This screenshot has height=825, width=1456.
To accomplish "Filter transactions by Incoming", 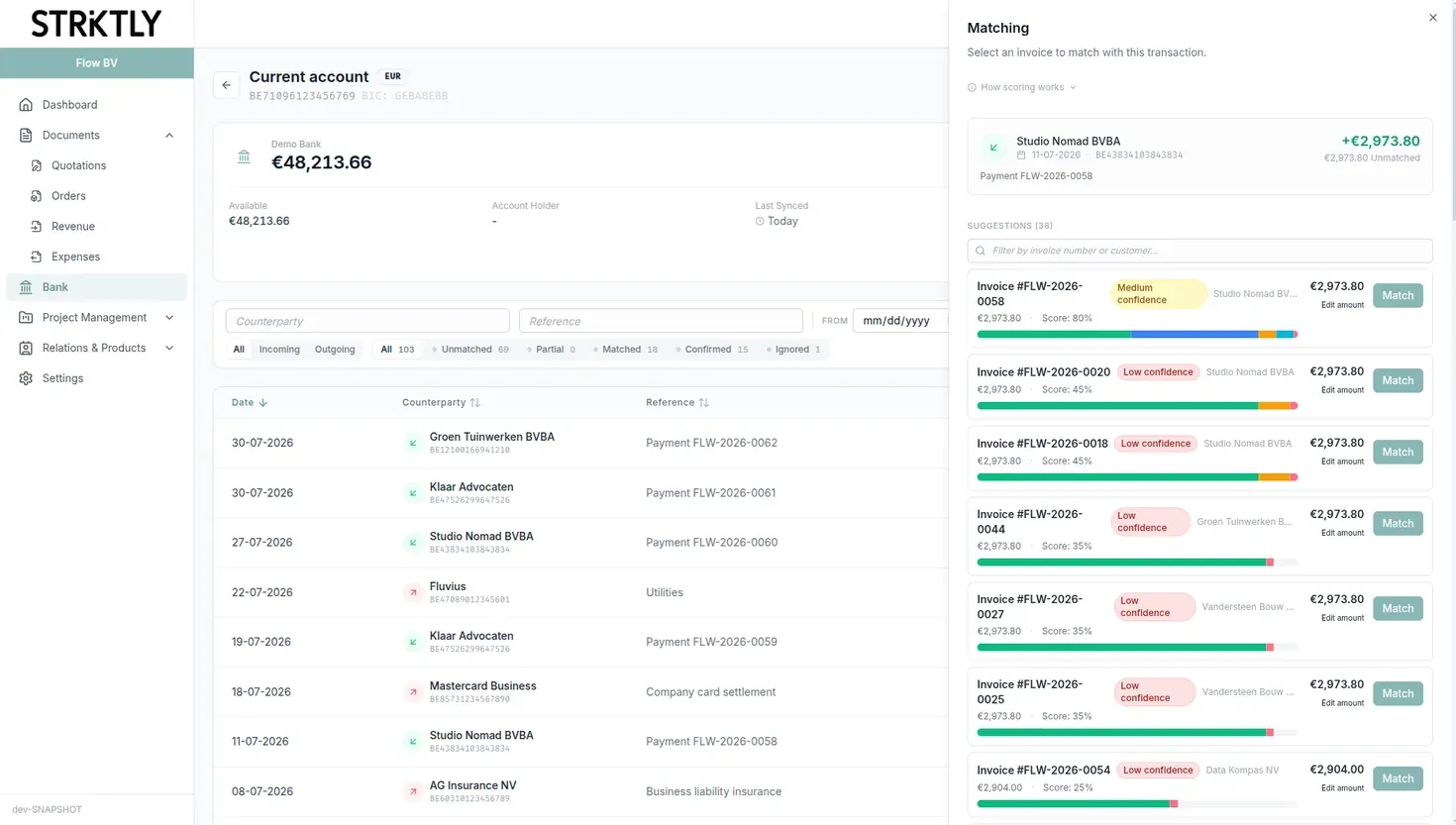I will click(x=279, y=350).
